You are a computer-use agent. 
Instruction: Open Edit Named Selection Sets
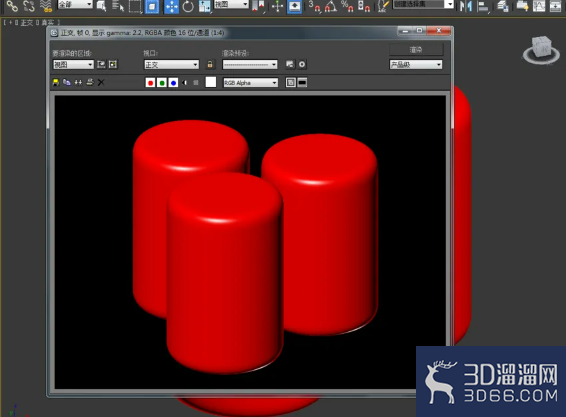point(383,6)
